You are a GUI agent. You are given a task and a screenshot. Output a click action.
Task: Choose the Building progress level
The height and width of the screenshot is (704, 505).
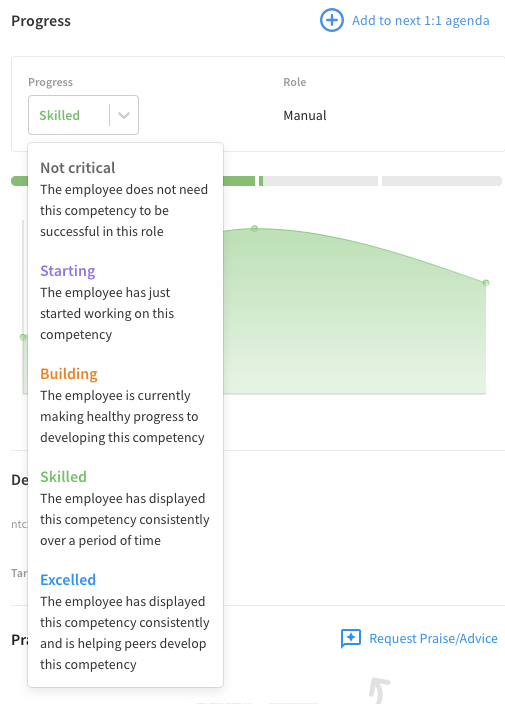[124, 405]
